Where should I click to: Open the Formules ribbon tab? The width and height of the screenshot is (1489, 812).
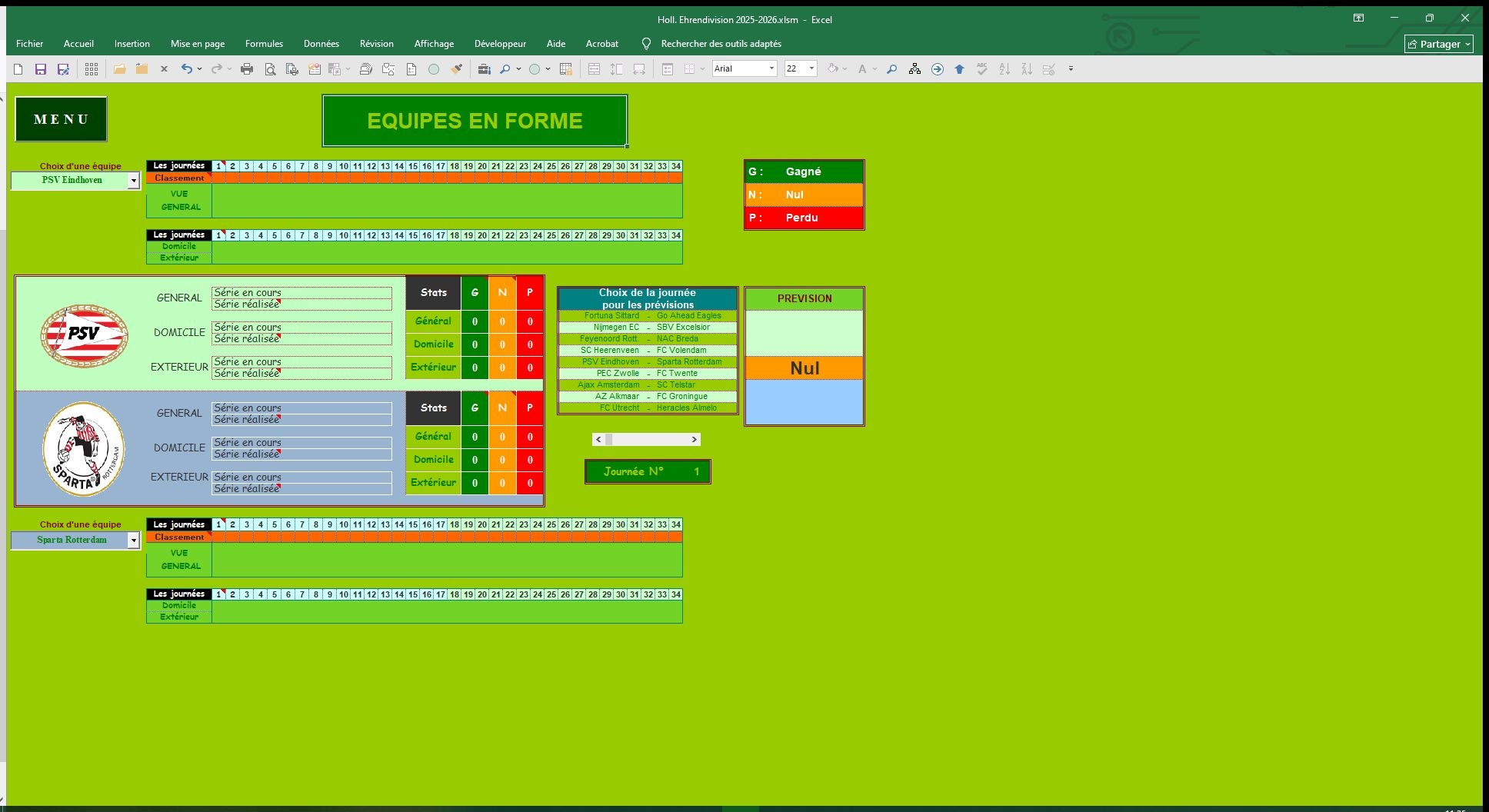[x=264, y=44]
